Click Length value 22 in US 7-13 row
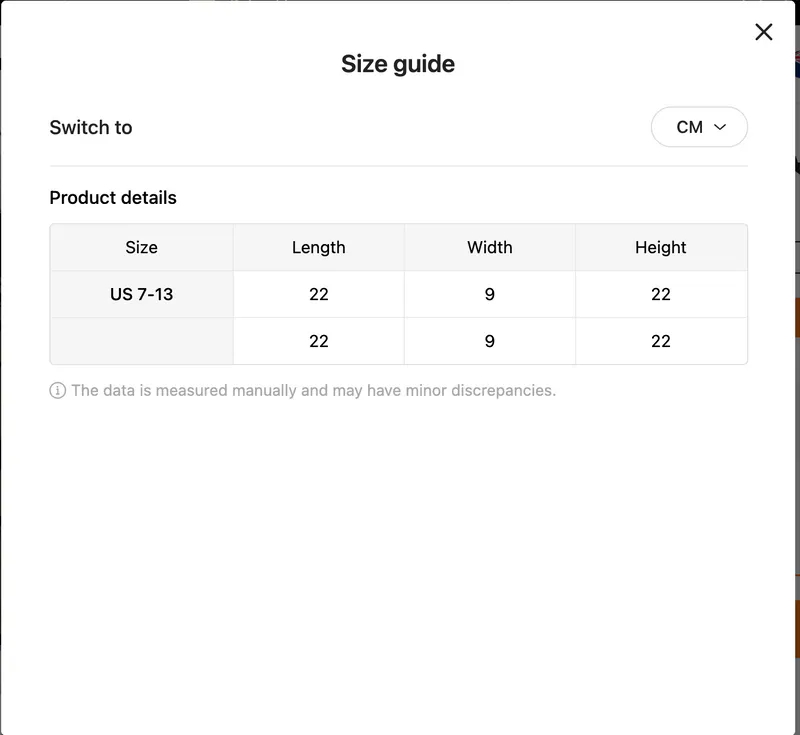800x735 pixels. click(x=318, y=294)
